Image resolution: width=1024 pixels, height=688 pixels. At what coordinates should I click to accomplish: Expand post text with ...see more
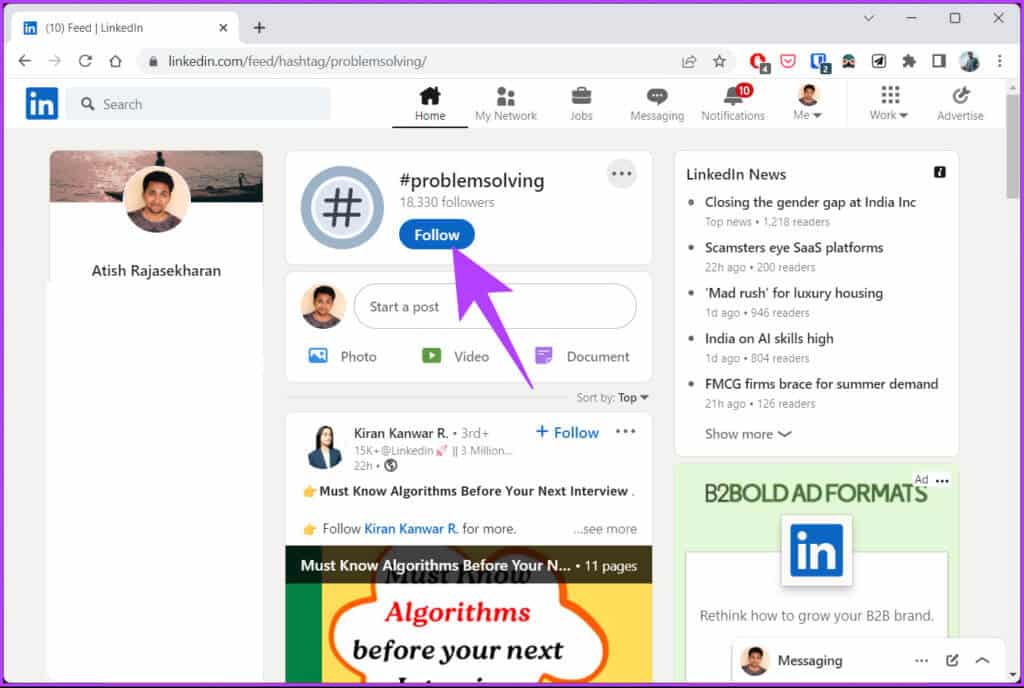point(605,529)
